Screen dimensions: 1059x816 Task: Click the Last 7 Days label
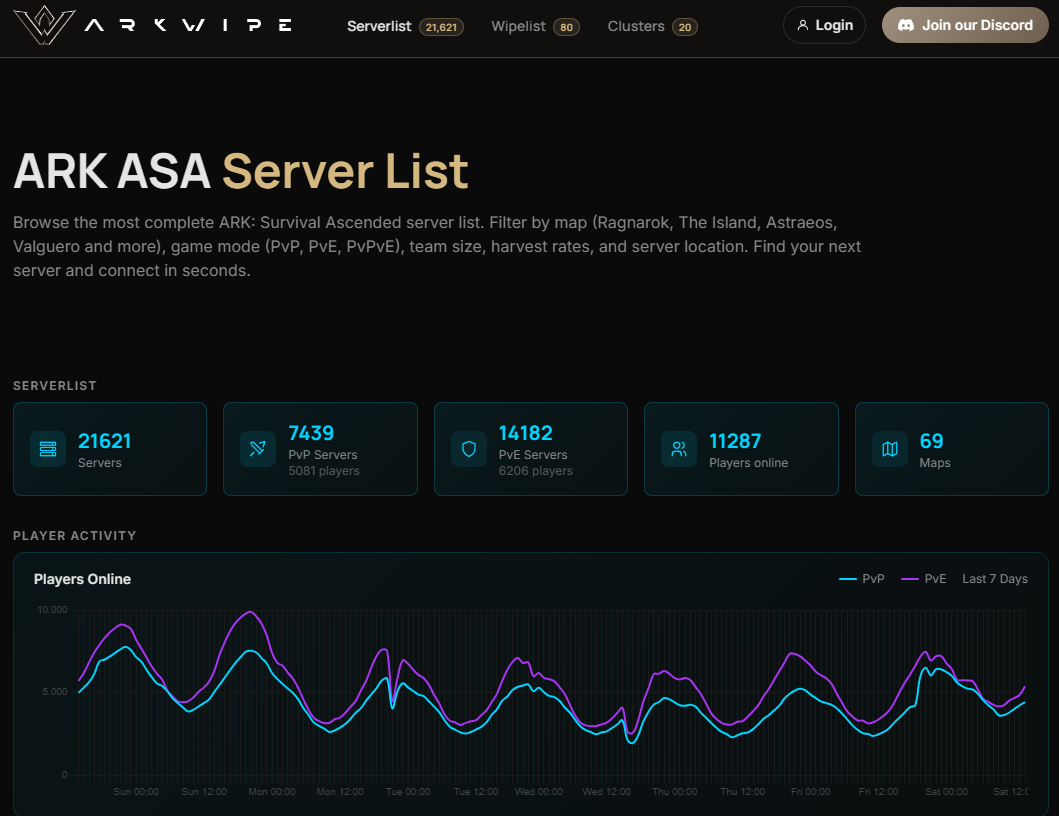click(x=995, y=579)
